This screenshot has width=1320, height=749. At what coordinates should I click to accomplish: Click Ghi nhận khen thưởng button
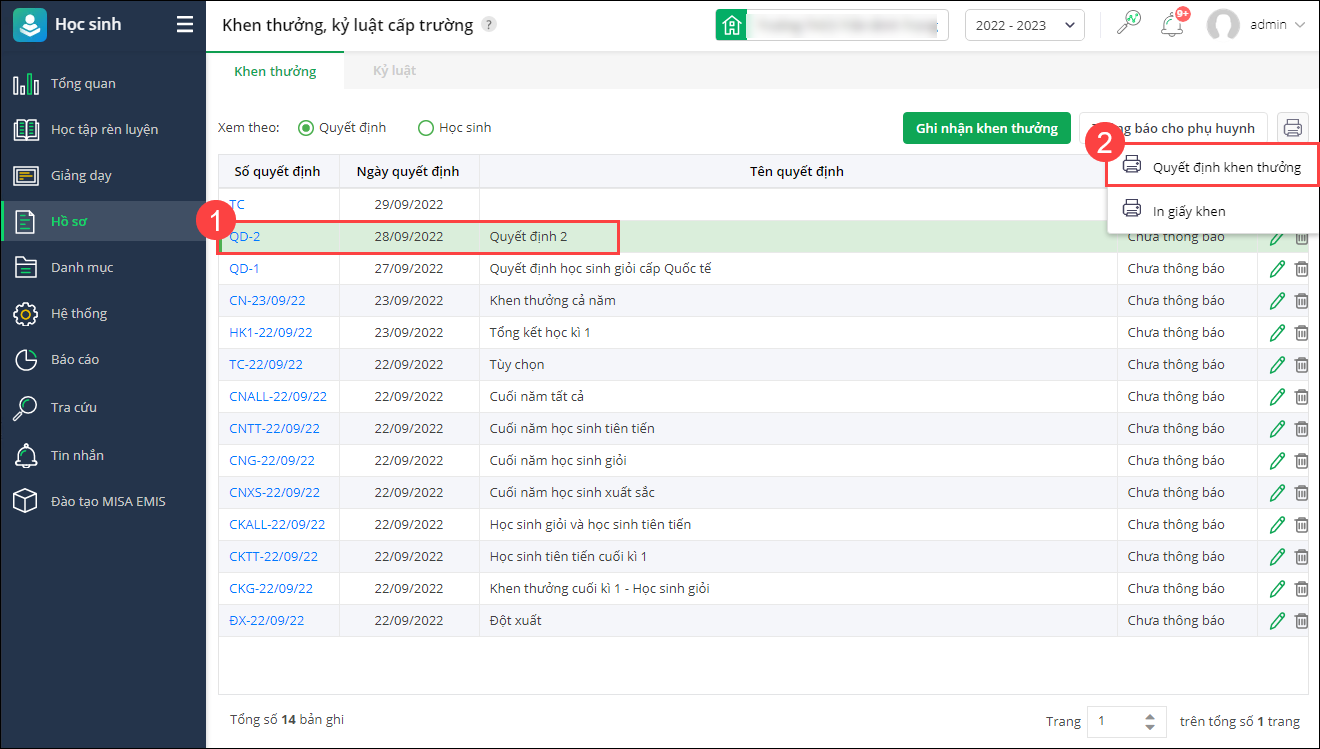point(987,128)
